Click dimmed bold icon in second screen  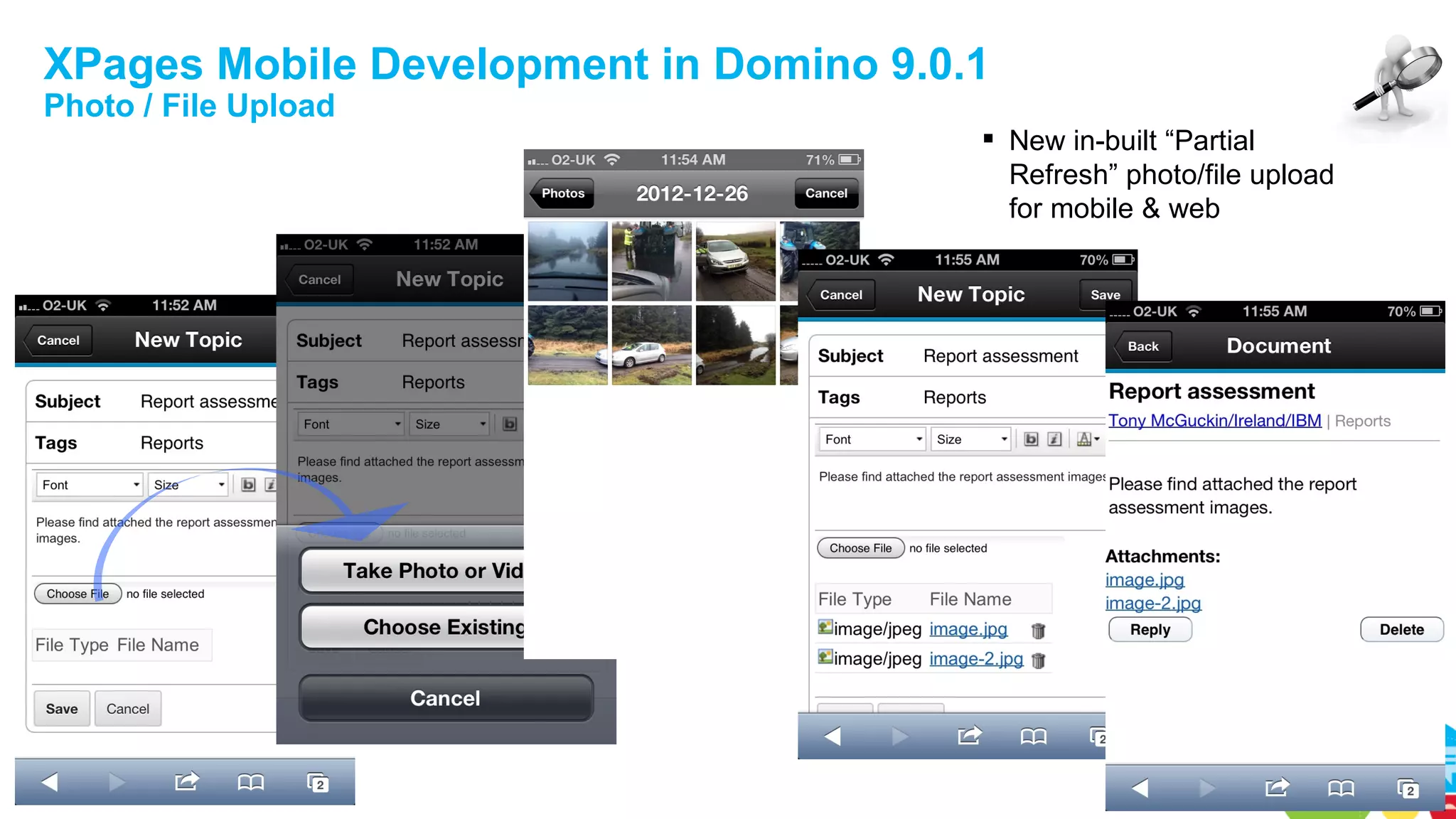pos(510,424)
